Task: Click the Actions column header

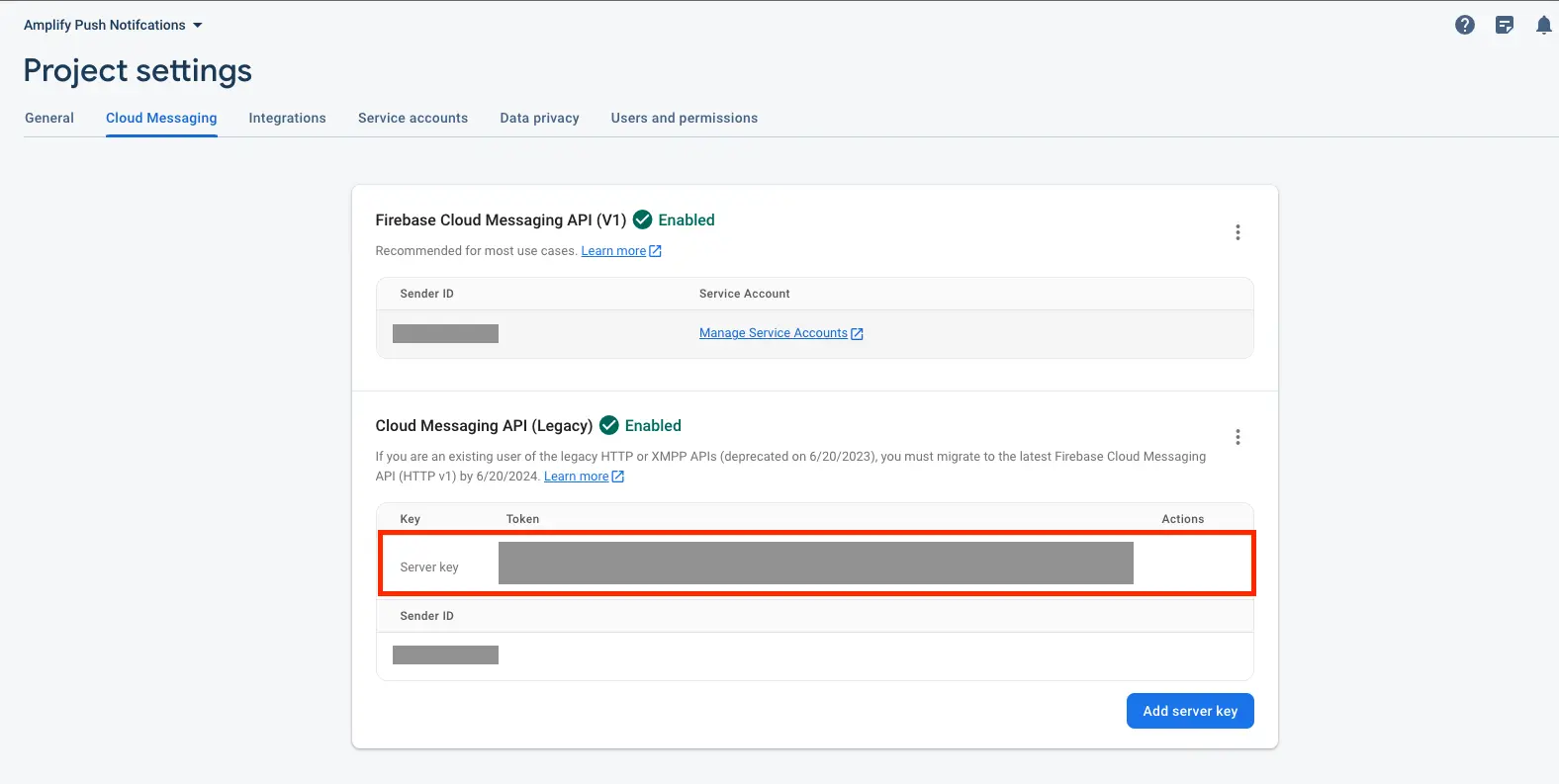Action: click(1182, 519)
